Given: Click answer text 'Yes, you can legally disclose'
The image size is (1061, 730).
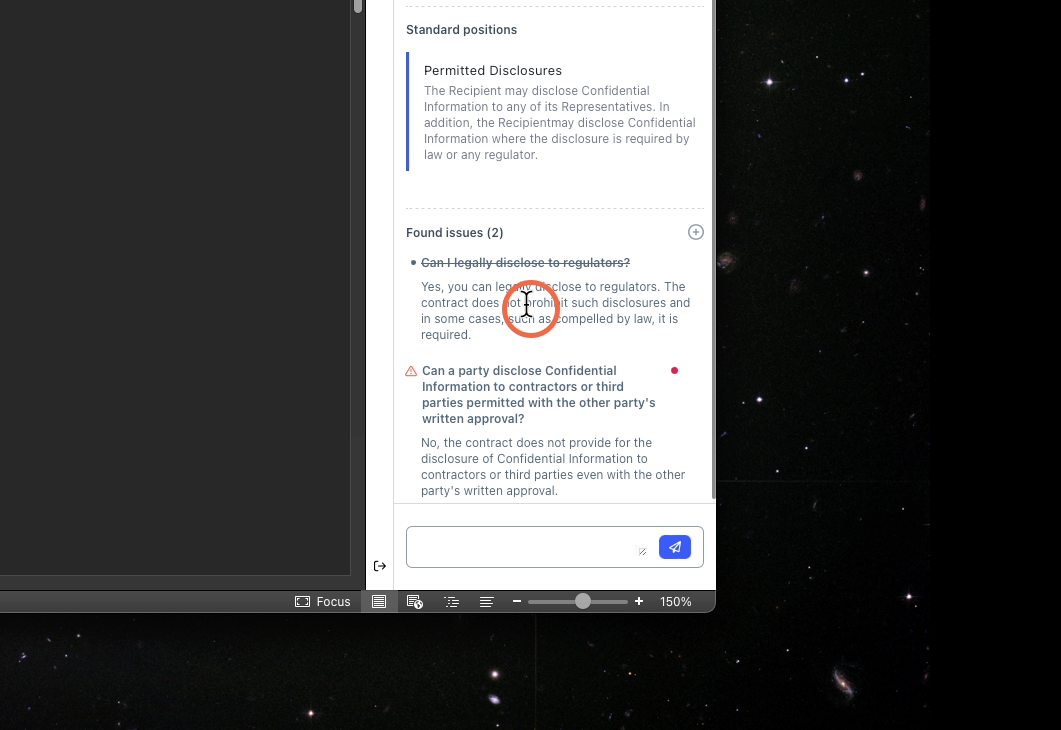Looking at the screenshot, I should [x=556, y=311].
